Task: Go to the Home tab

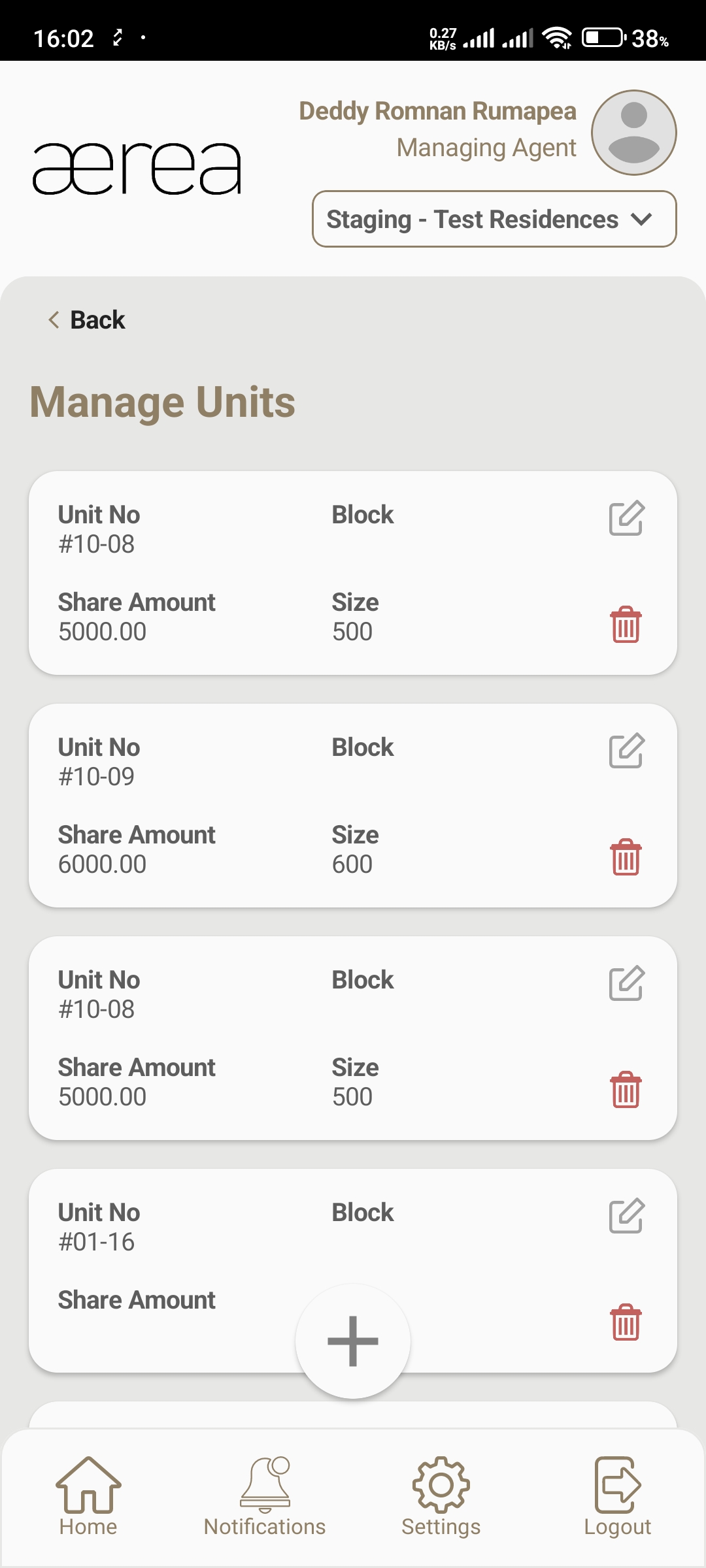Action: (88, 1496)
